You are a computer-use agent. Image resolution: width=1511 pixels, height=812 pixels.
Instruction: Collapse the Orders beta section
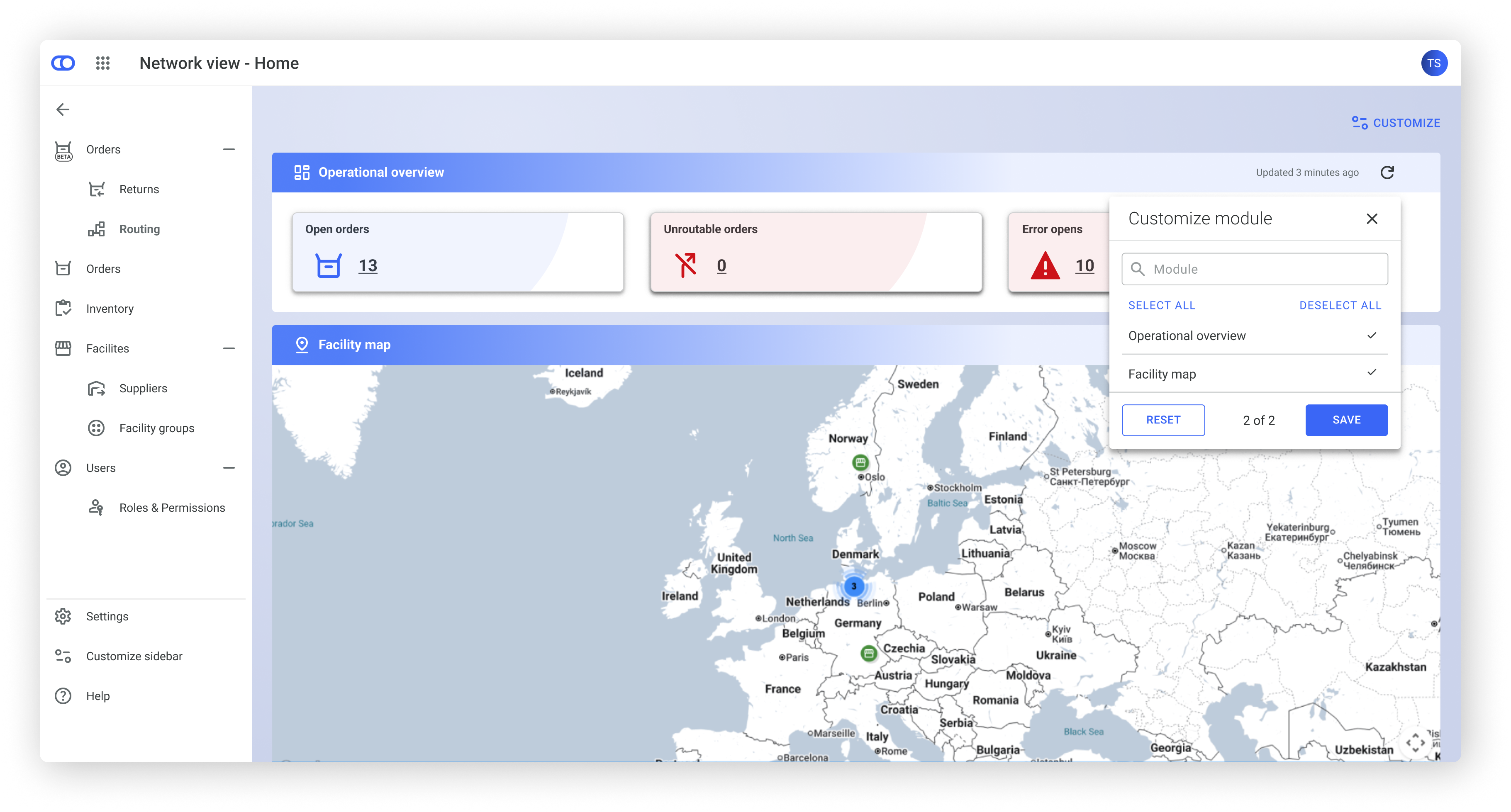[229, 149]
